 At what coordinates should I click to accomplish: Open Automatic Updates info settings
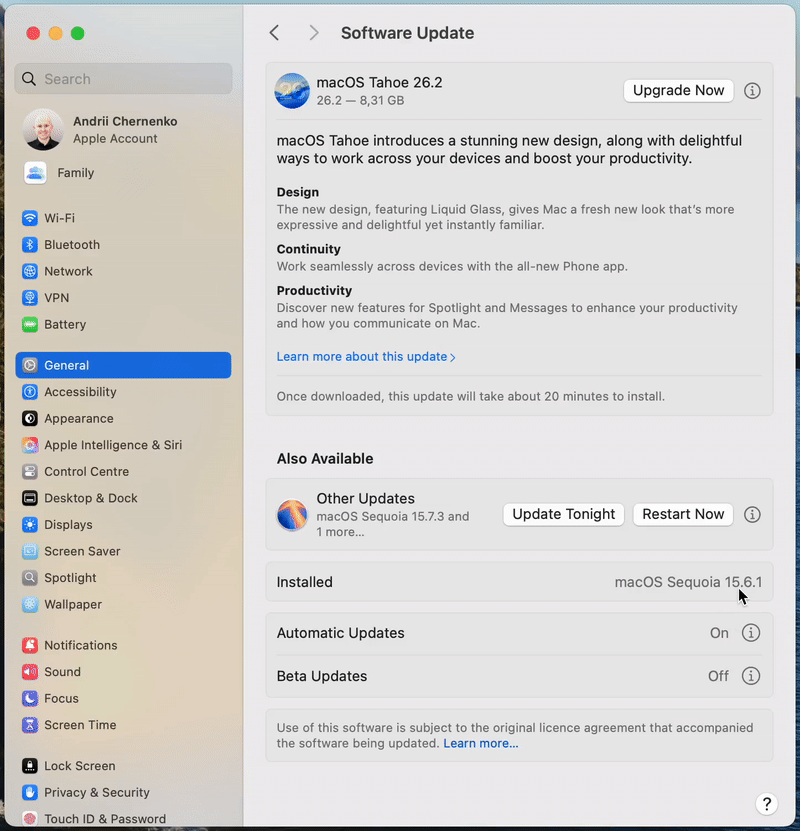click(751, 632)
